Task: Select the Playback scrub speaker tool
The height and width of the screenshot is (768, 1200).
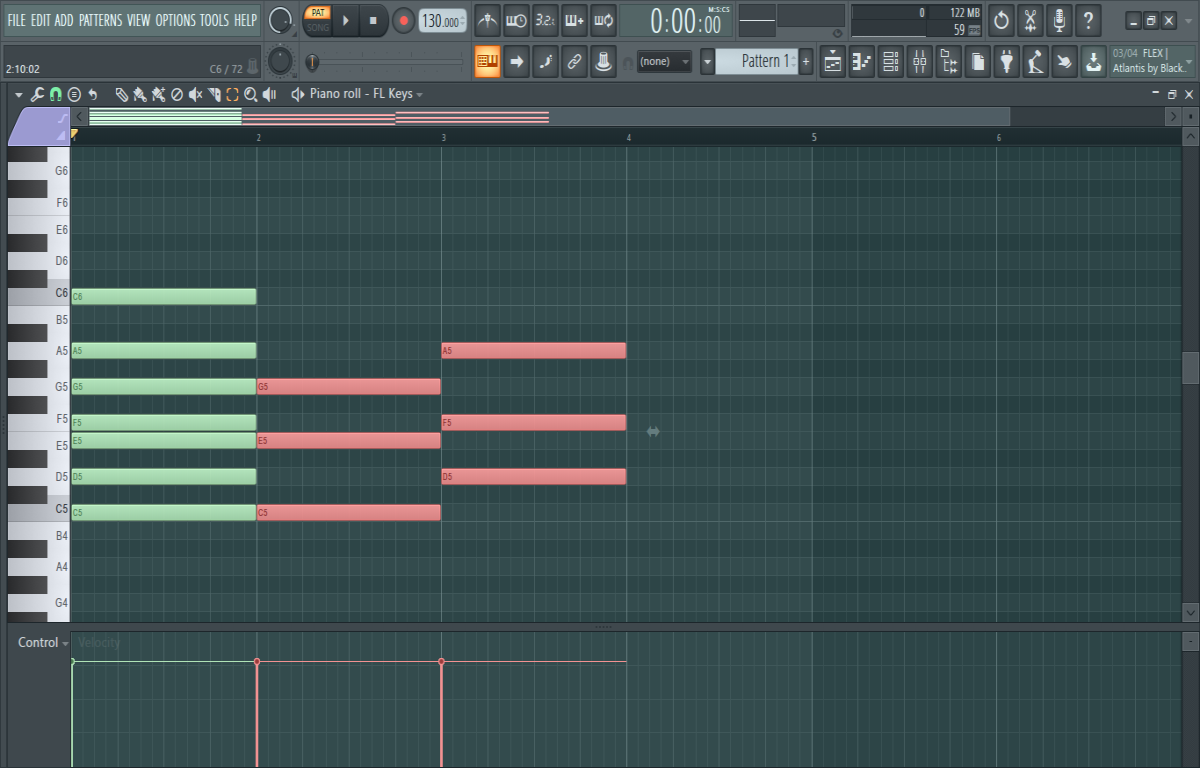Action: click(269, 94)
